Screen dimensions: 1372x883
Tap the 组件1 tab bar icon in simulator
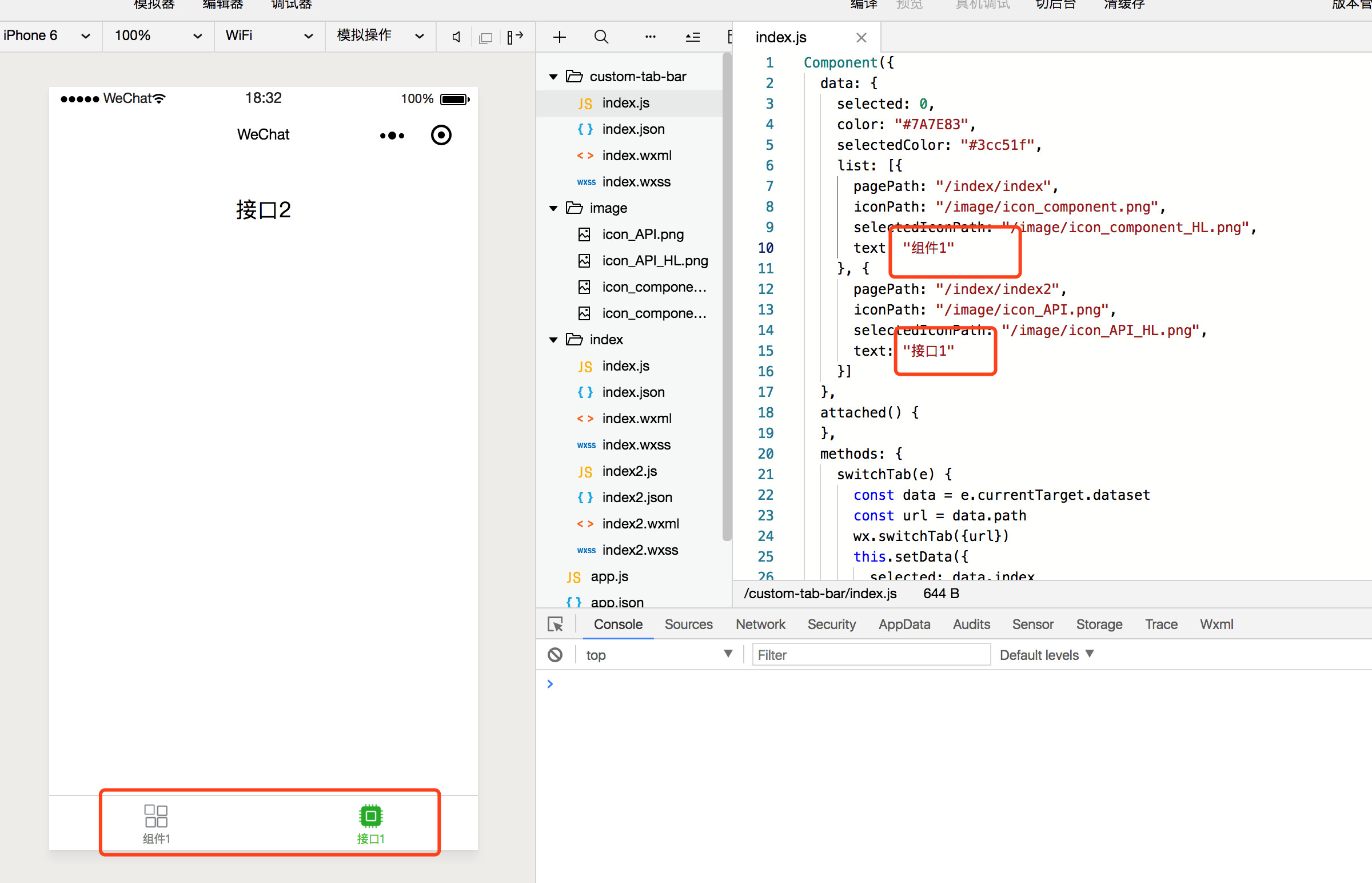pyautogui.click(x=156, y=824)
